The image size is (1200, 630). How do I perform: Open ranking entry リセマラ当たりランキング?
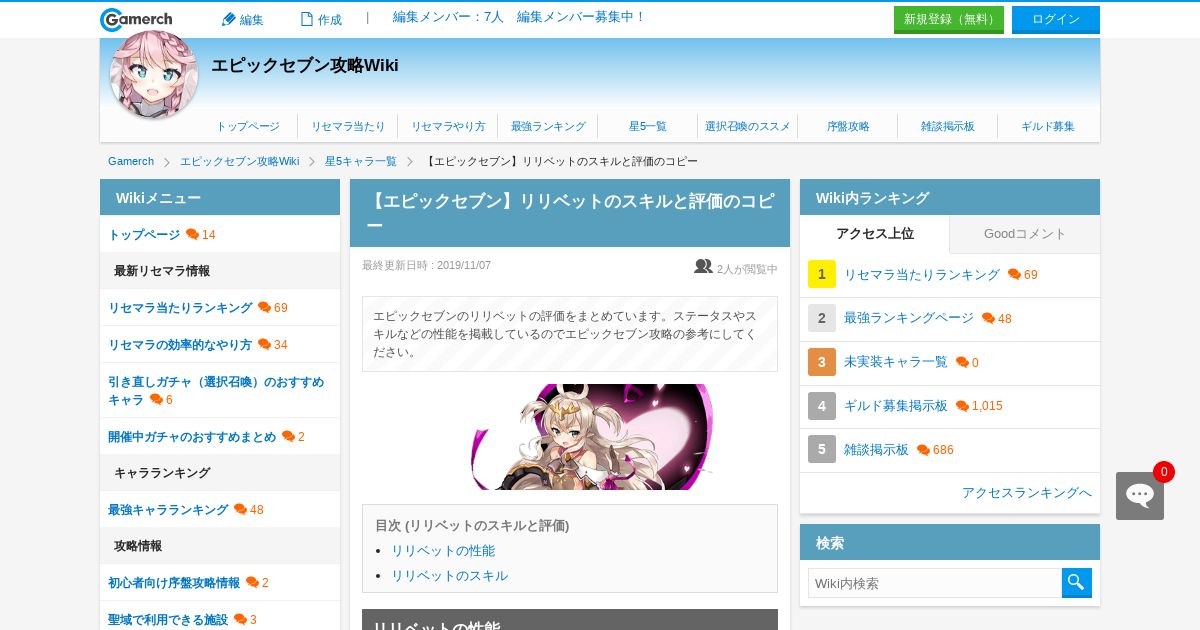click(922, 275)
